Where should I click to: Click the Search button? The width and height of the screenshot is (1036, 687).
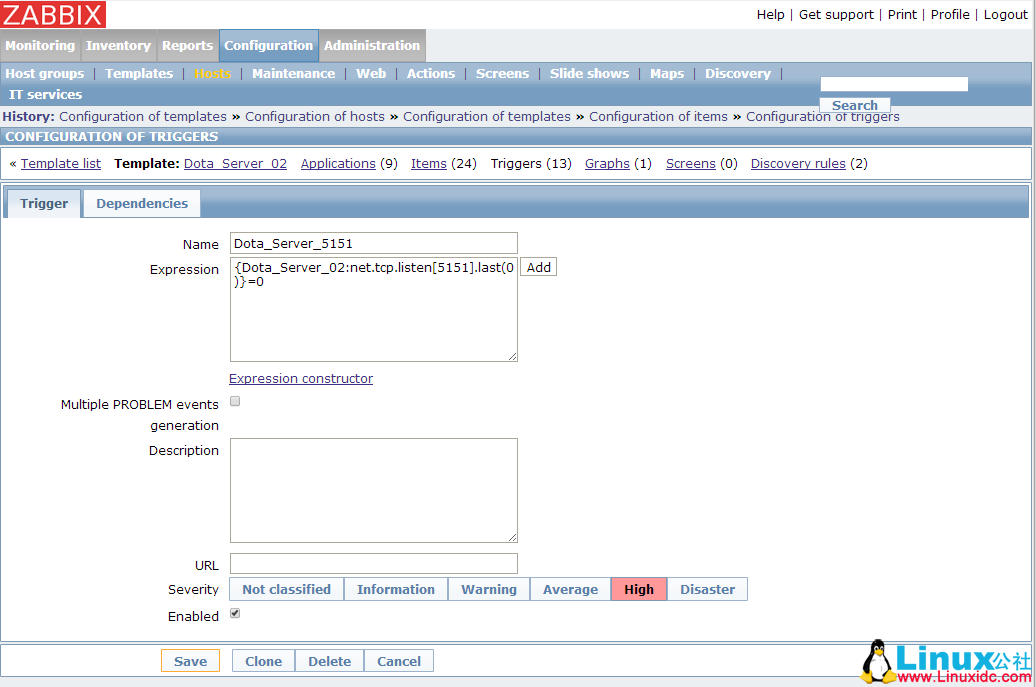(x=854, y=105)
